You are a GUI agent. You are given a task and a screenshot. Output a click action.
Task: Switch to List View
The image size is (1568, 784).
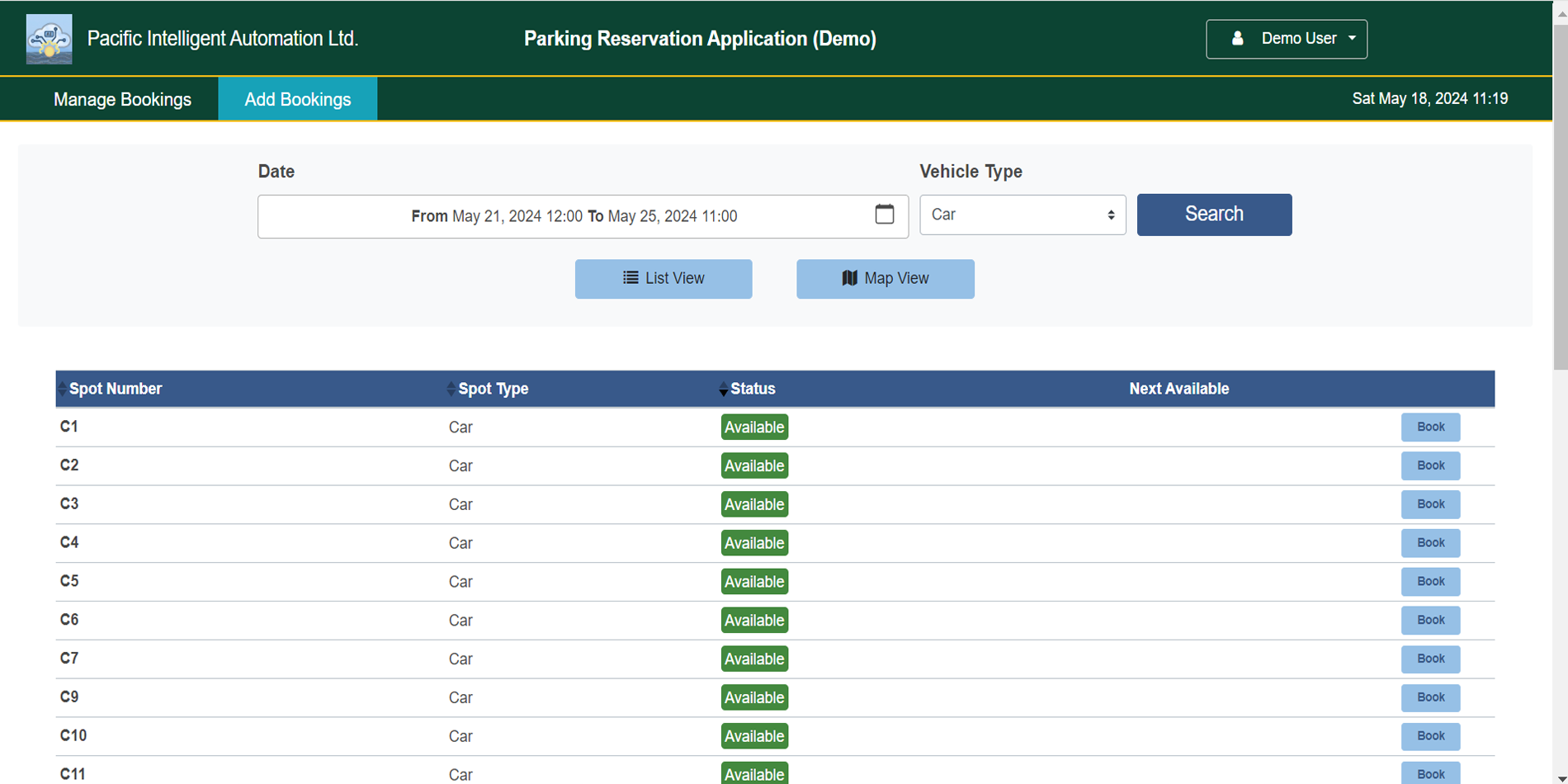(664, 279)
